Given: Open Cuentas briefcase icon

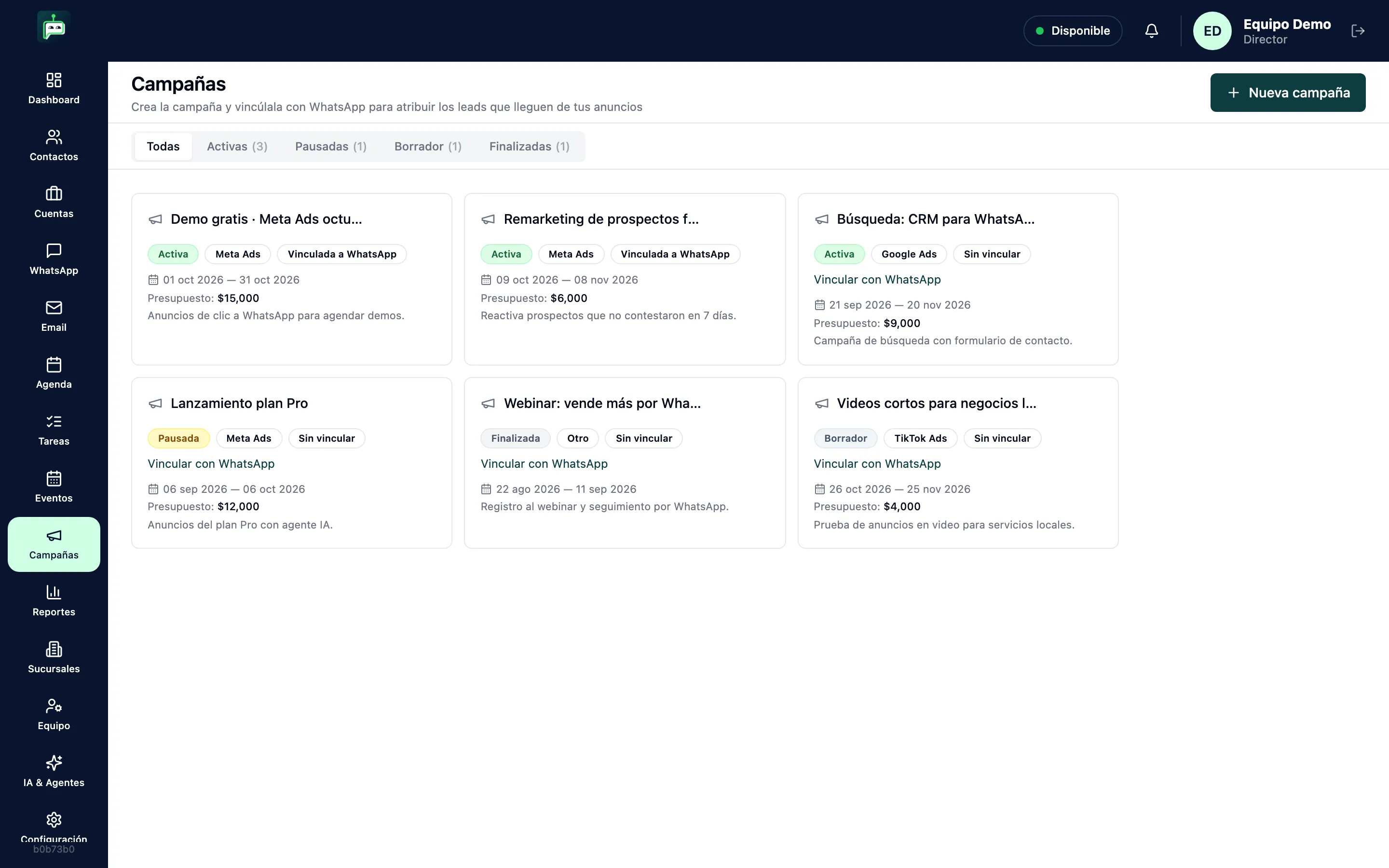Looking at the screenshot, I should (x=54, y=202).
